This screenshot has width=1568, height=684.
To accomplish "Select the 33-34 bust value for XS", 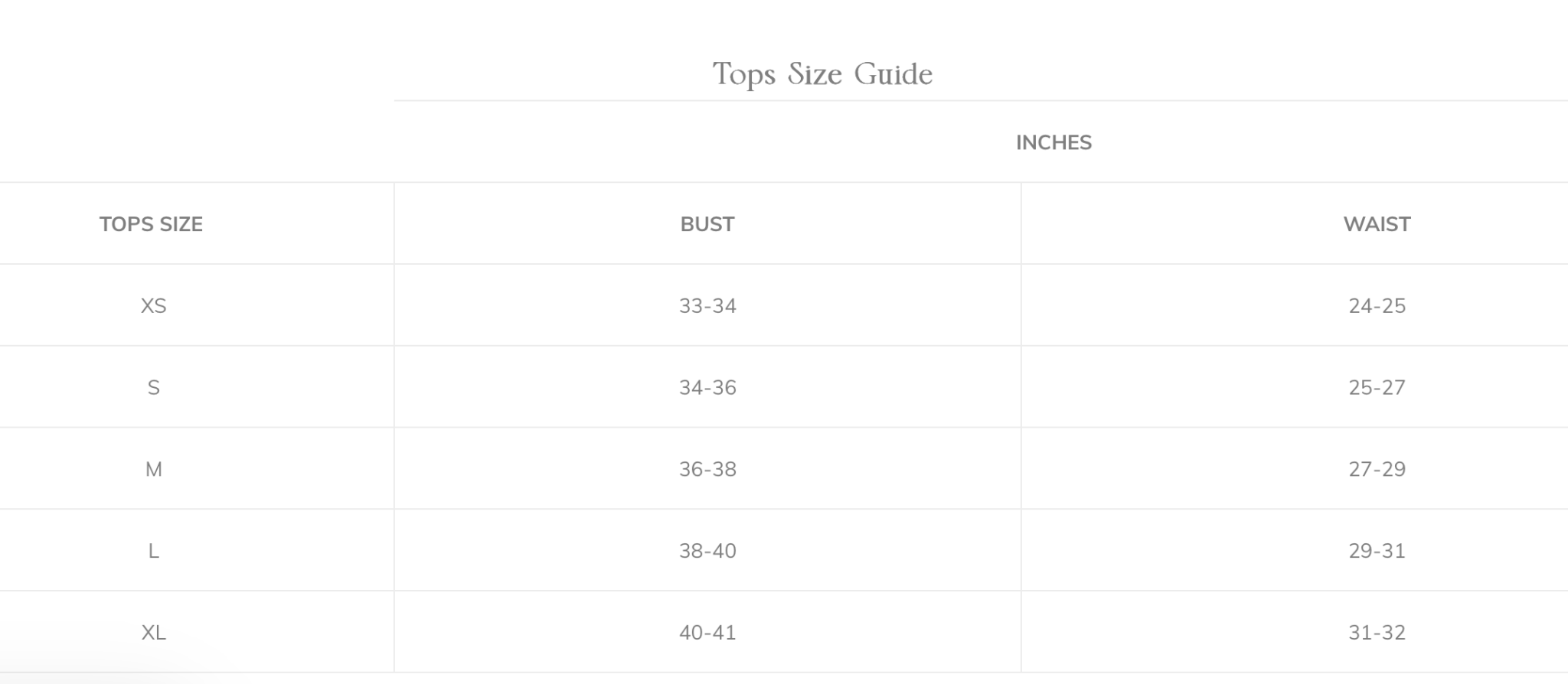I will click(707, 306).
